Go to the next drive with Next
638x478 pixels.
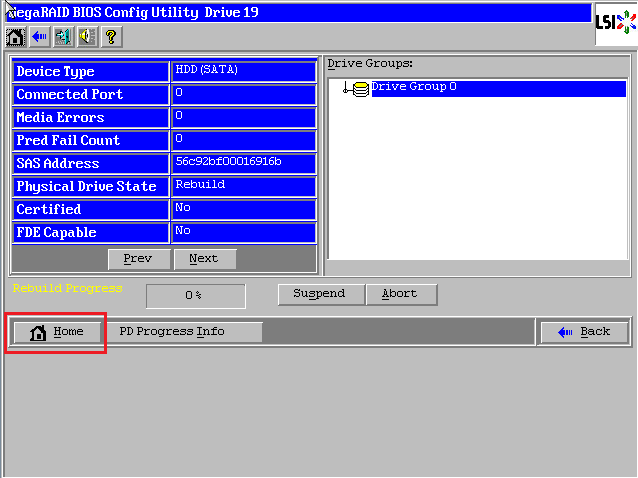[x=204, y=258]
